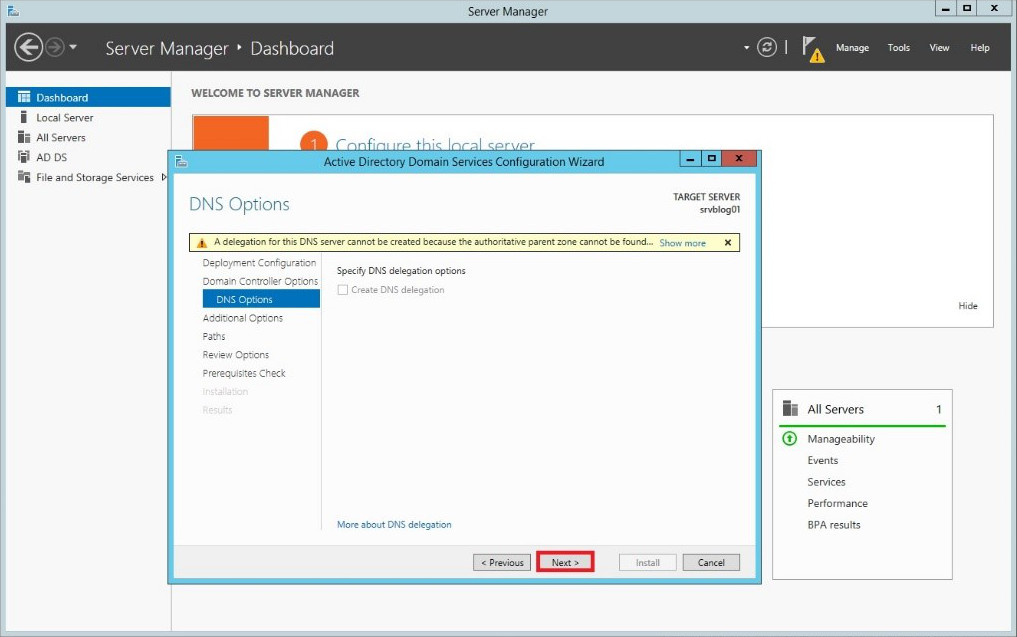This screenshot has width=1017, height=637.
Task: Click the Local Server icon in sidebar
Action: point(24,117)
